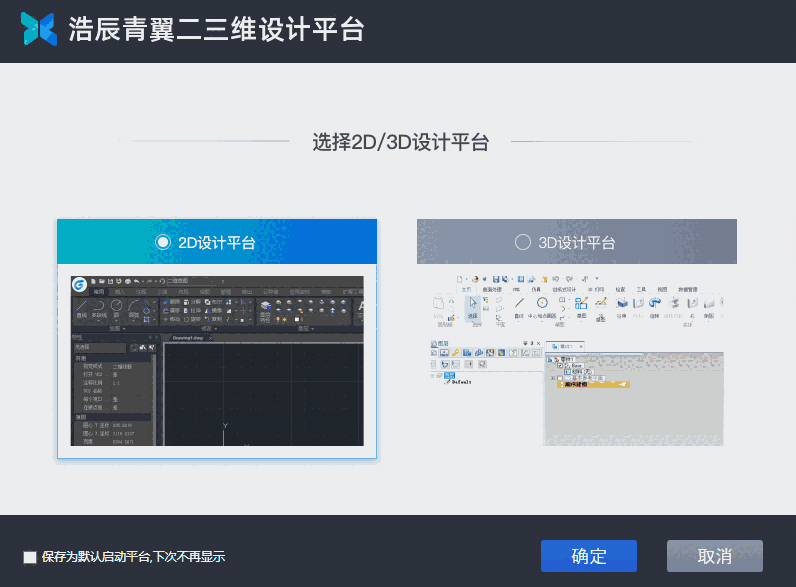This screenshot has width=796, height=587.
Task: Cancel the dialog via 取消 button
Action: pyautogui.click(x=715, y=556)
